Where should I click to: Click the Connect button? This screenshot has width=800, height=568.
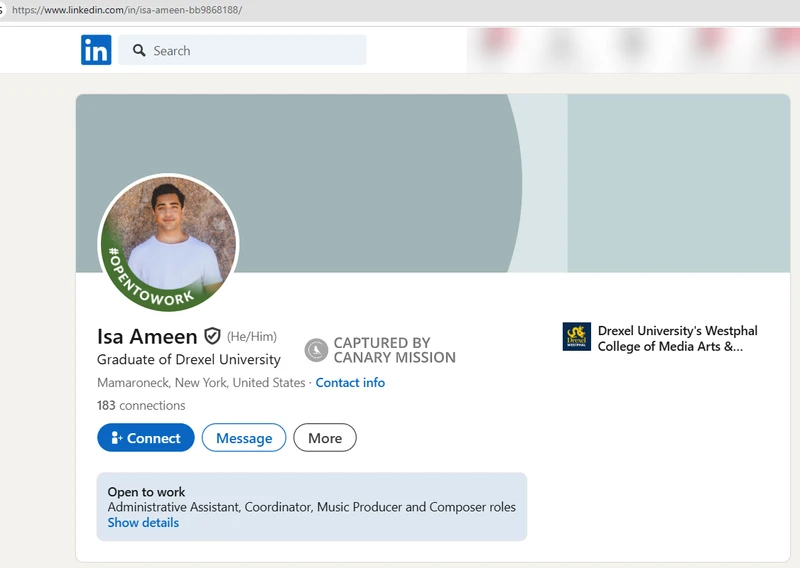[x=146, y=438]
